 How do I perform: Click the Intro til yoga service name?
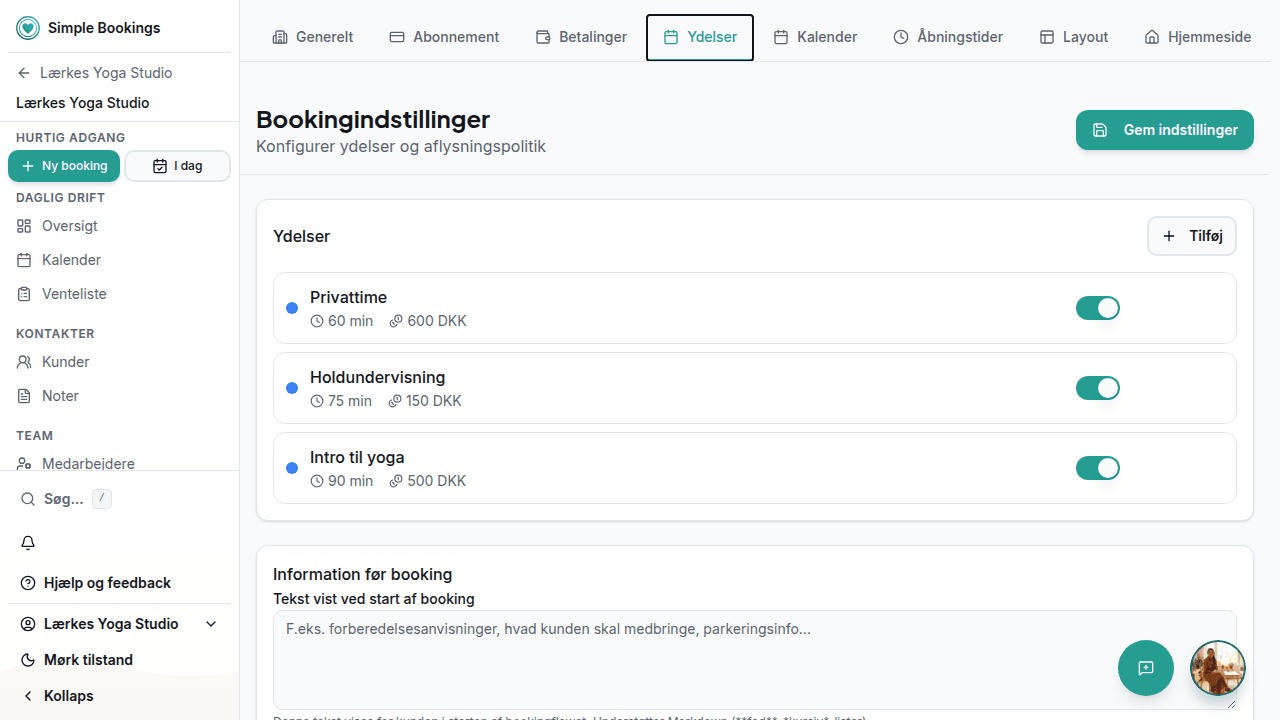pyautogui.click(x=357, y=457)
